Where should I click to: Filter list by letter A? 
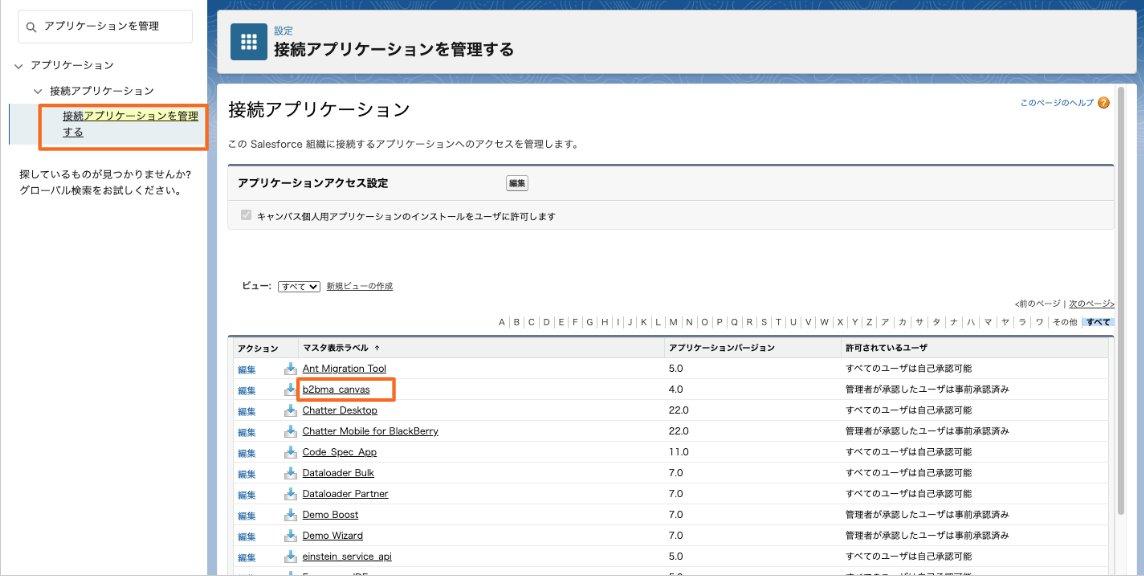502,322
